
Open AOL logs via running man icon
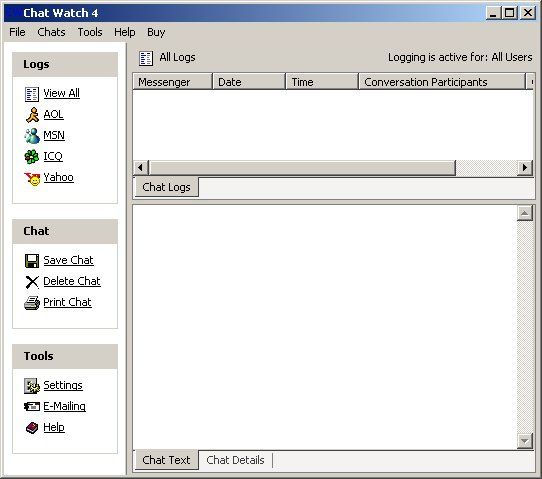point(32,115)
